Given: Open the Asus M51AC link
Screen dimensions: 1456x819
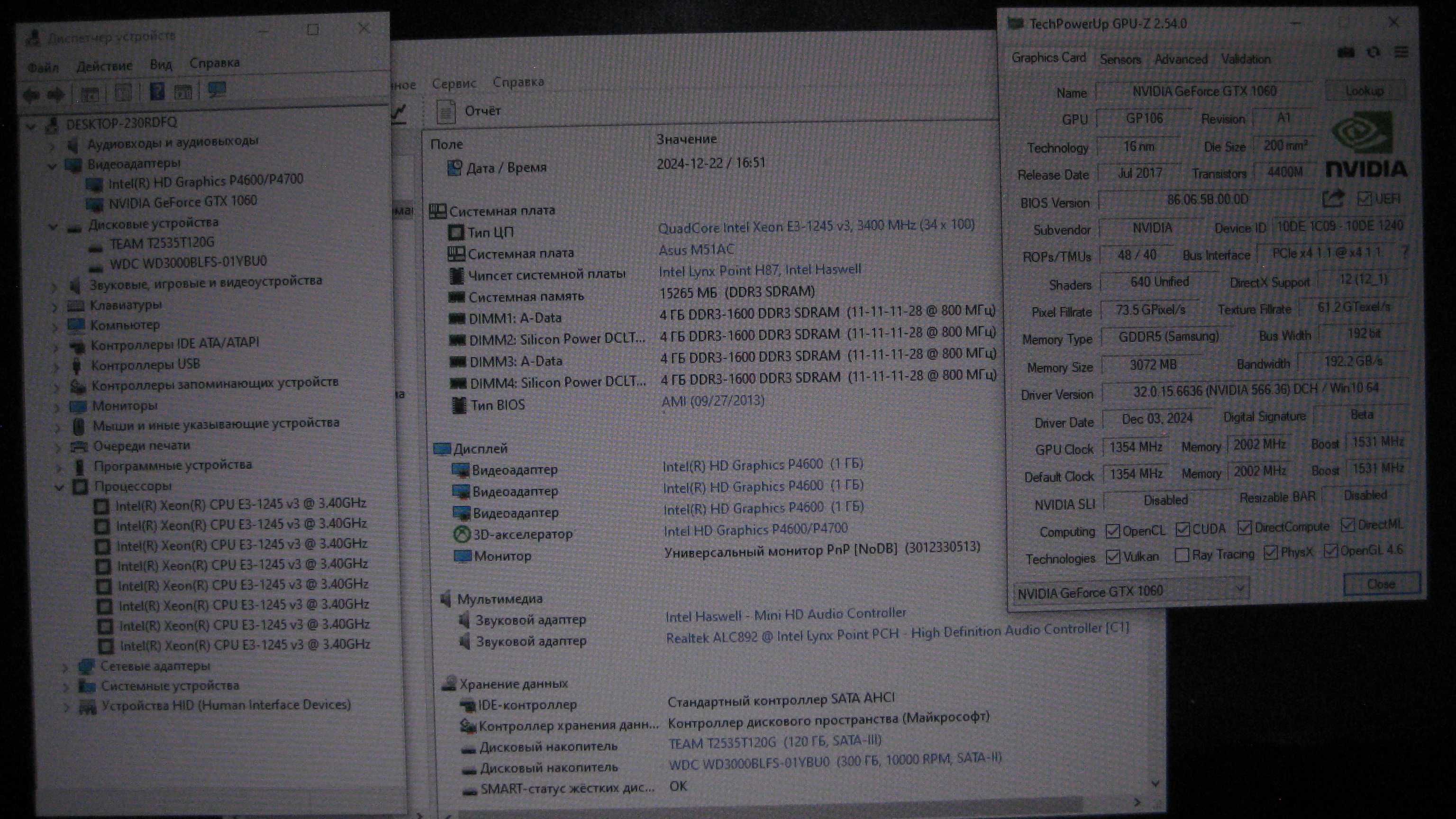Looking at the screenshot, I should tap(696, 249).
